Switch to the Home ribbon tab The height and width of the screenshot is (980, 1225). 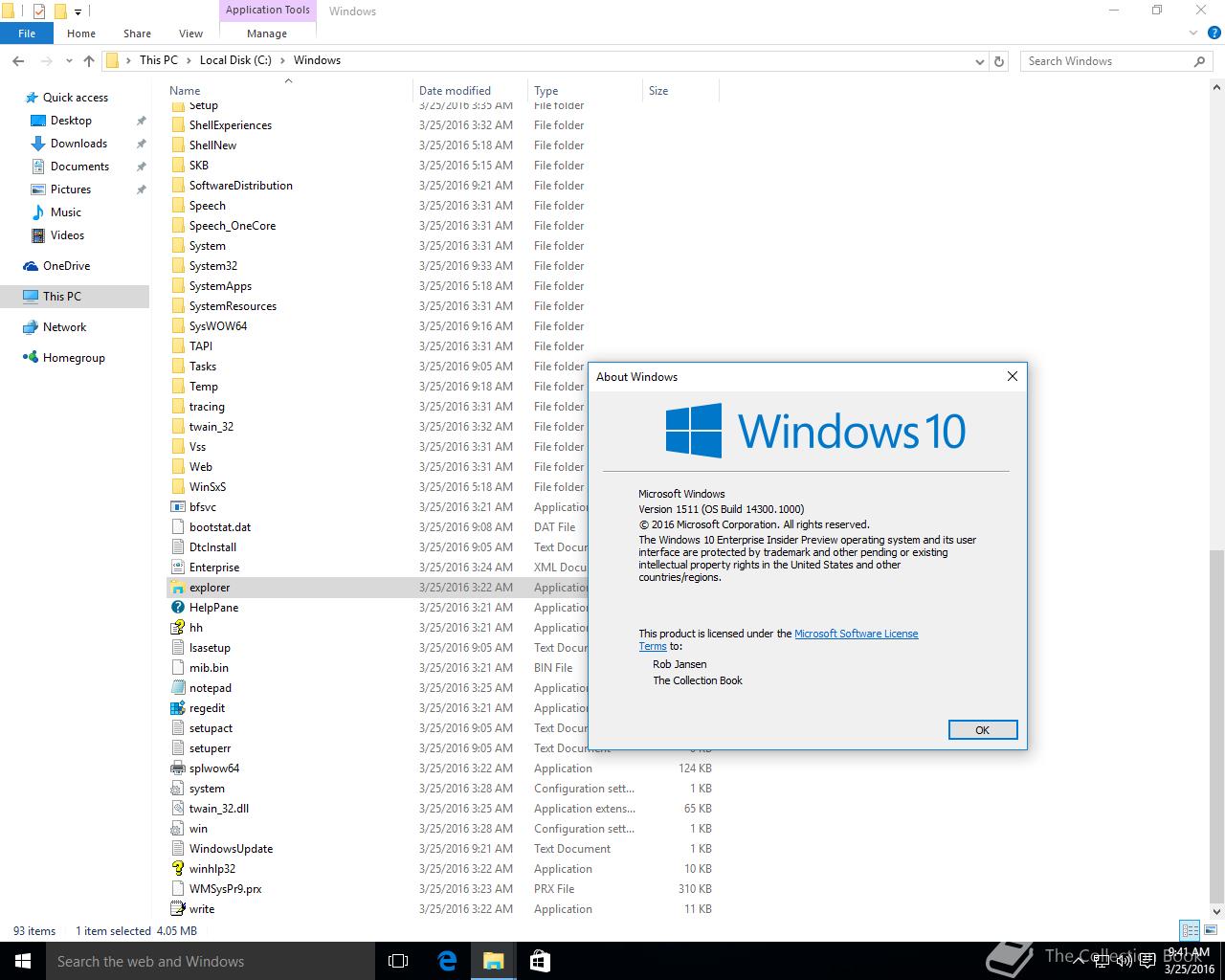pos(81,33)
